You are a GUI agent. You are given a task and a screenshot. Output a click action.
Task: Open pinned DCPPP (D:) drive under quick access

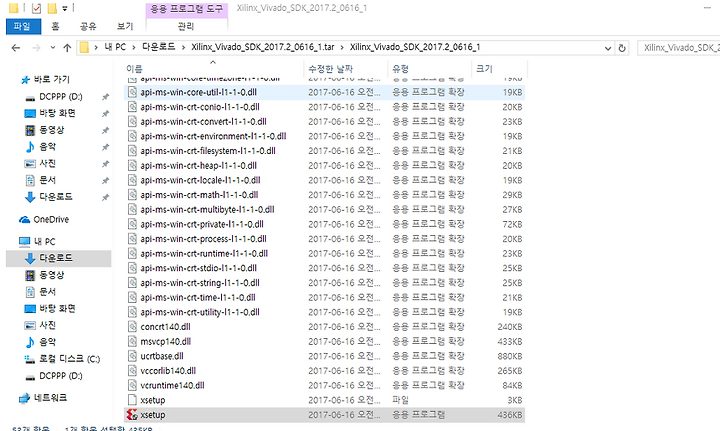(x=61, y=97)
